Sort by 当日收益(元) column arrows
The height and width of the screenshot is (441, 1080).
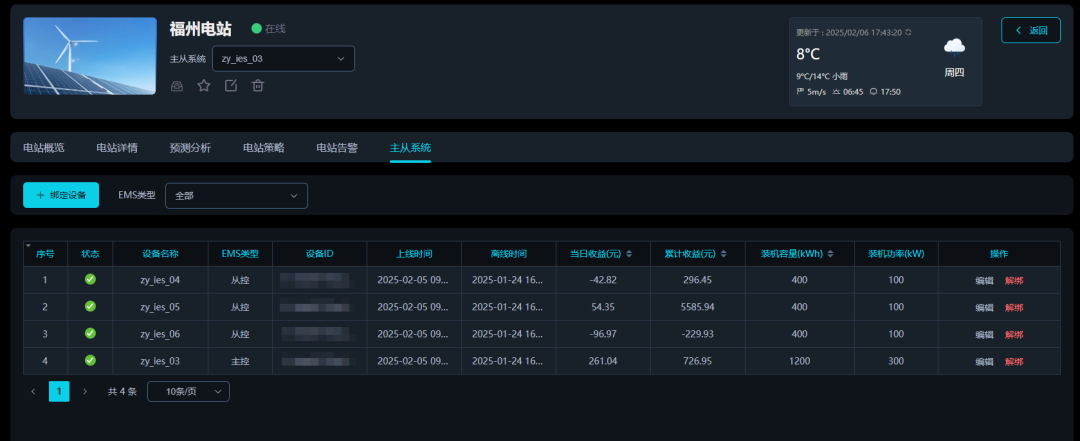tap(629, 254)
